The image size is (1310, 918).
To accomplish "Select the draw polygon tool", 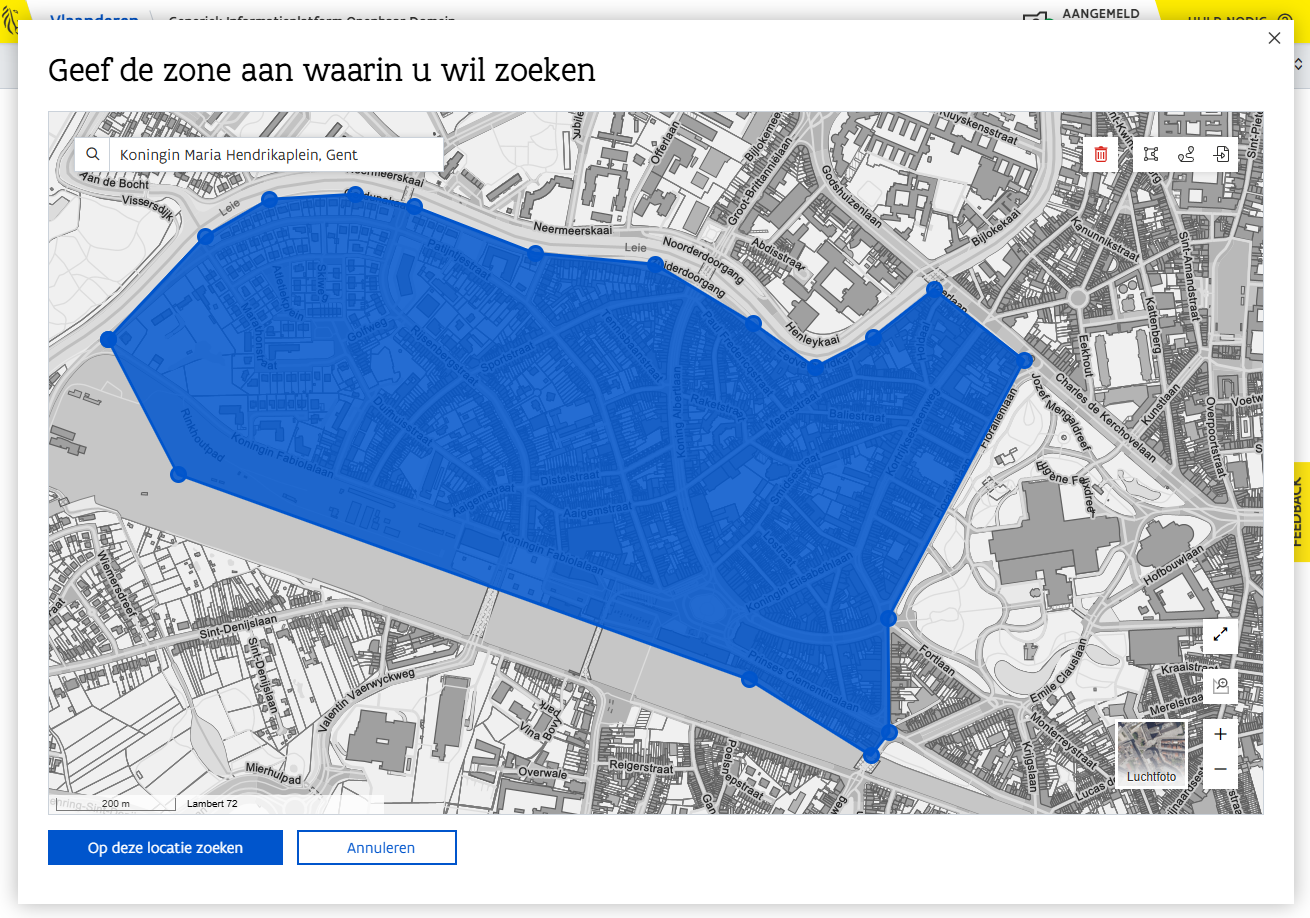I will coord(1151,154).
